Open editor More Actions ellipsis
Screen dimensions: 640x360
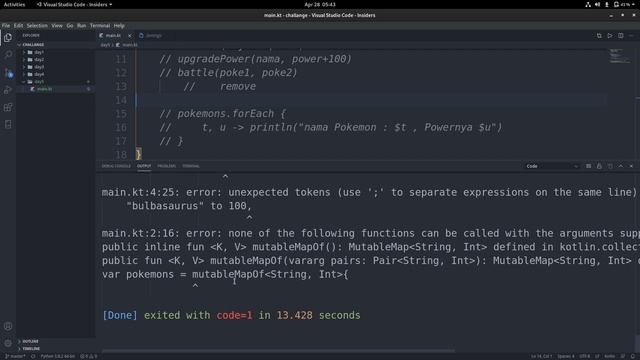pyautogui.click(x=631, y=36)
